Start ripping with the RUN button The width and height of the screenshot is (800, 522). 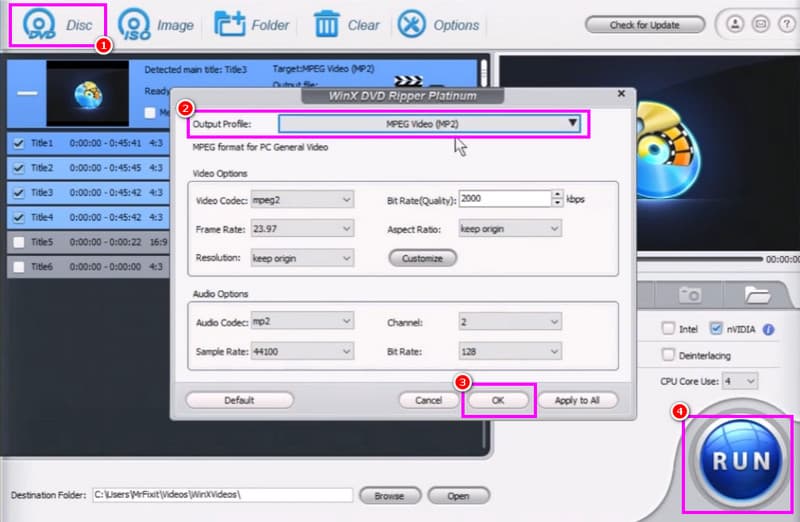(741, 461)
